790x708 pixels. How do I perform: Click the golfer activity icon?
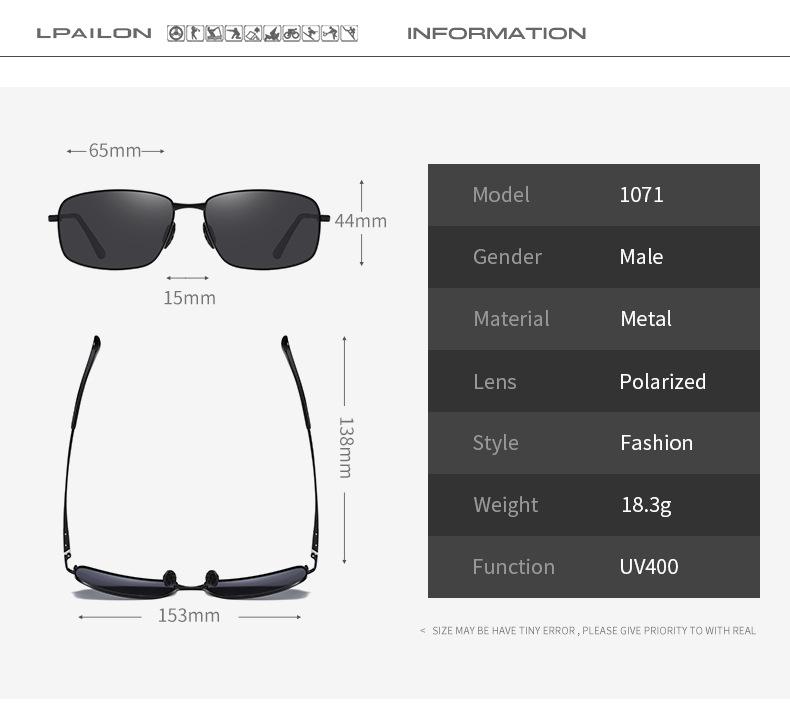point(195,33)
